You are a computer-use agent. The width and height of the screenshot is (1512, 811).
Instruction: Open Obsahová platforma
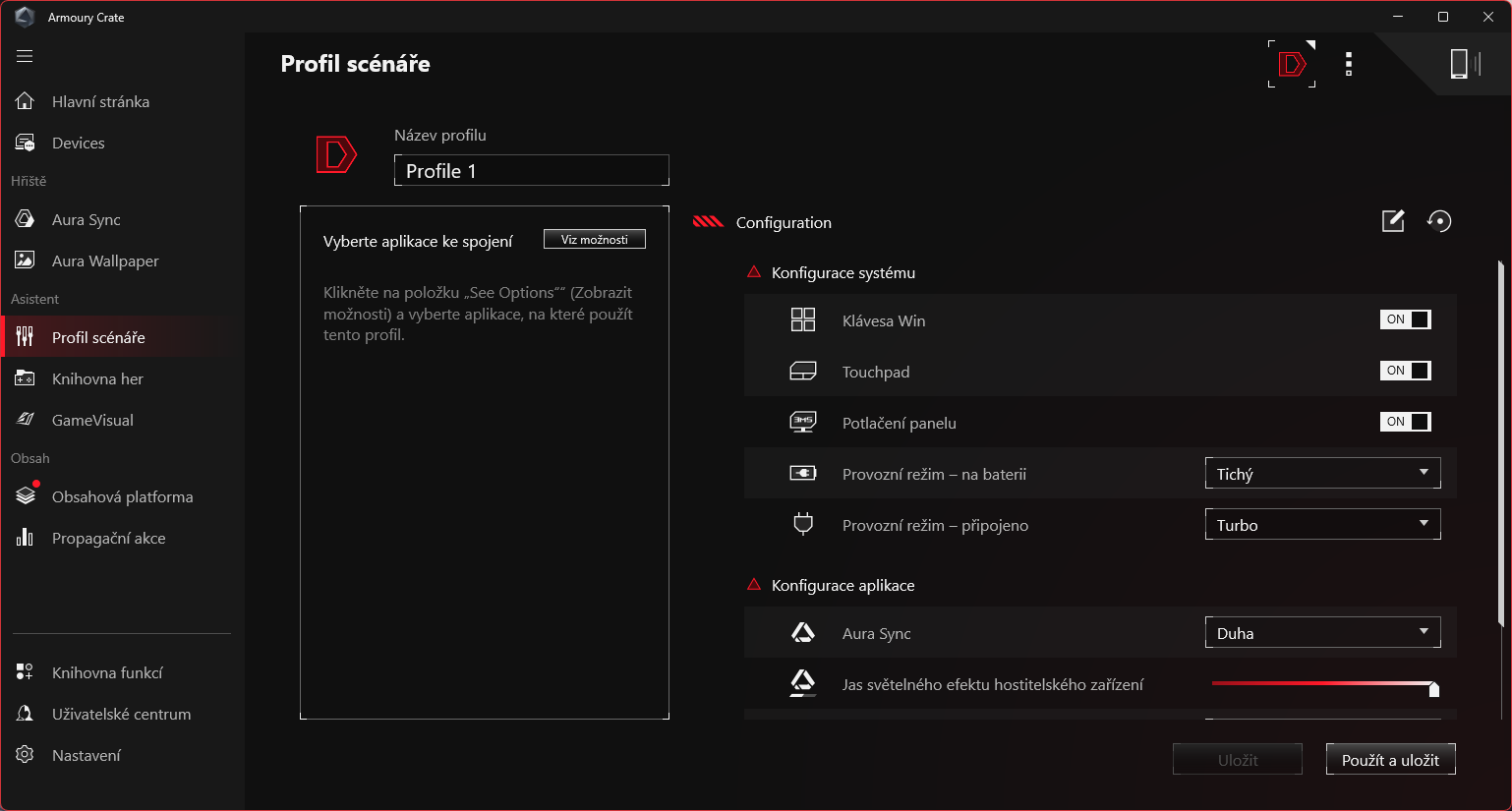[122, 496]
